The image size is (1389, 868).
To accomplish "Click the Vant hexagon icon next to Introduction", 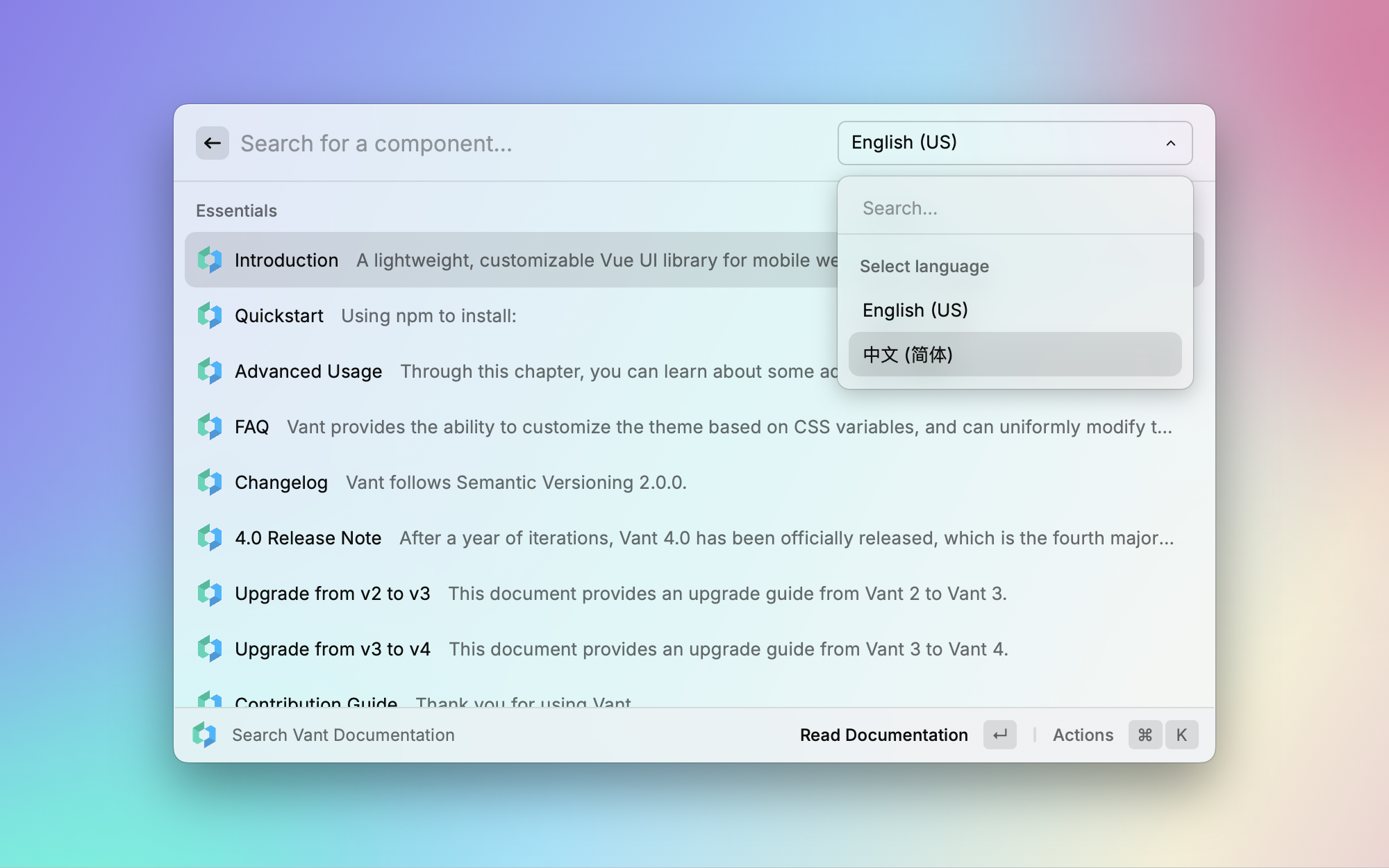I will [209, 259].
